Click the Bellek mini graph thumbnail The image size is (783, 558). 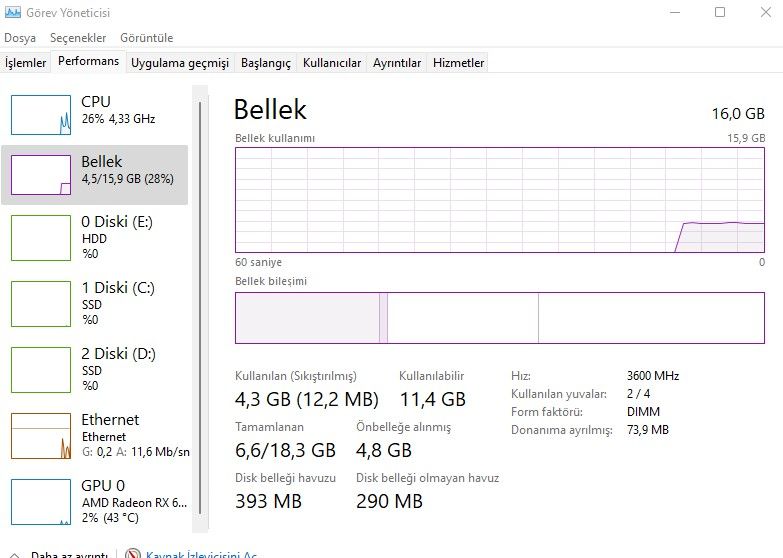pos(41,175)
